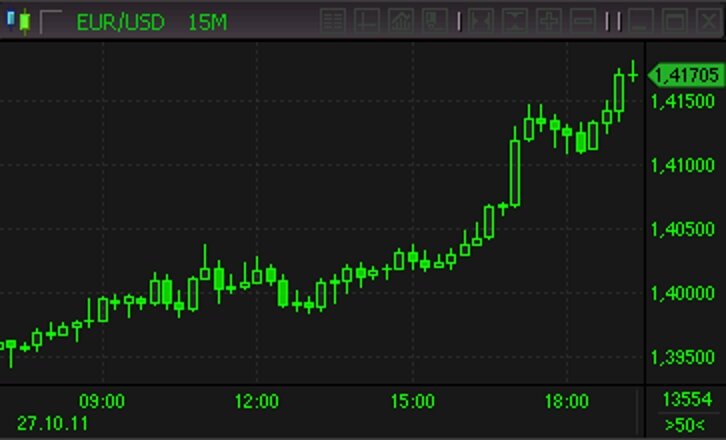Click the >50< bar count indicator
The width and height of the screenshot is (726, 440).
684,425
